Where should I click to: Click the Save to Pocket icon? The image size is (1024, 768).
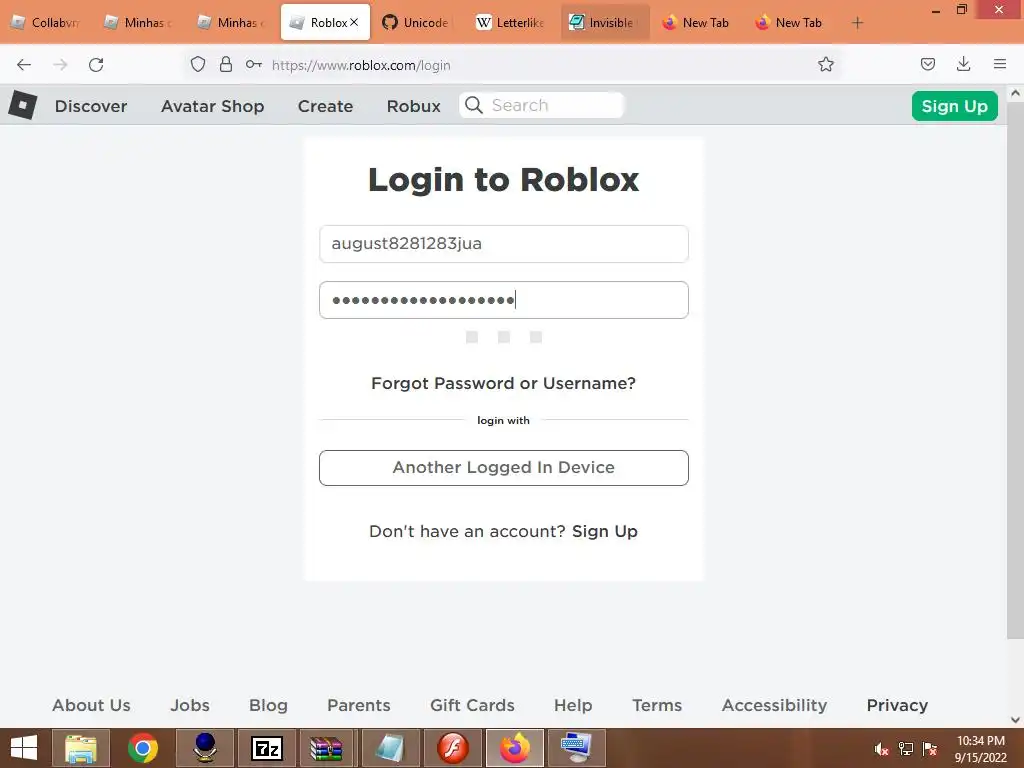[x=928, y=64]
